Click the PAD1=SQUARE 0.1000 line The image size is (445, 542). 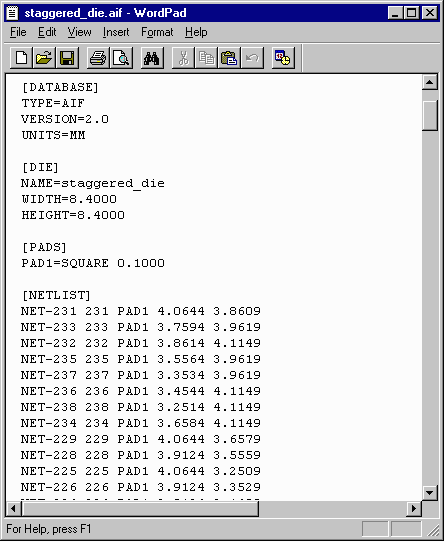pos(93,263)
